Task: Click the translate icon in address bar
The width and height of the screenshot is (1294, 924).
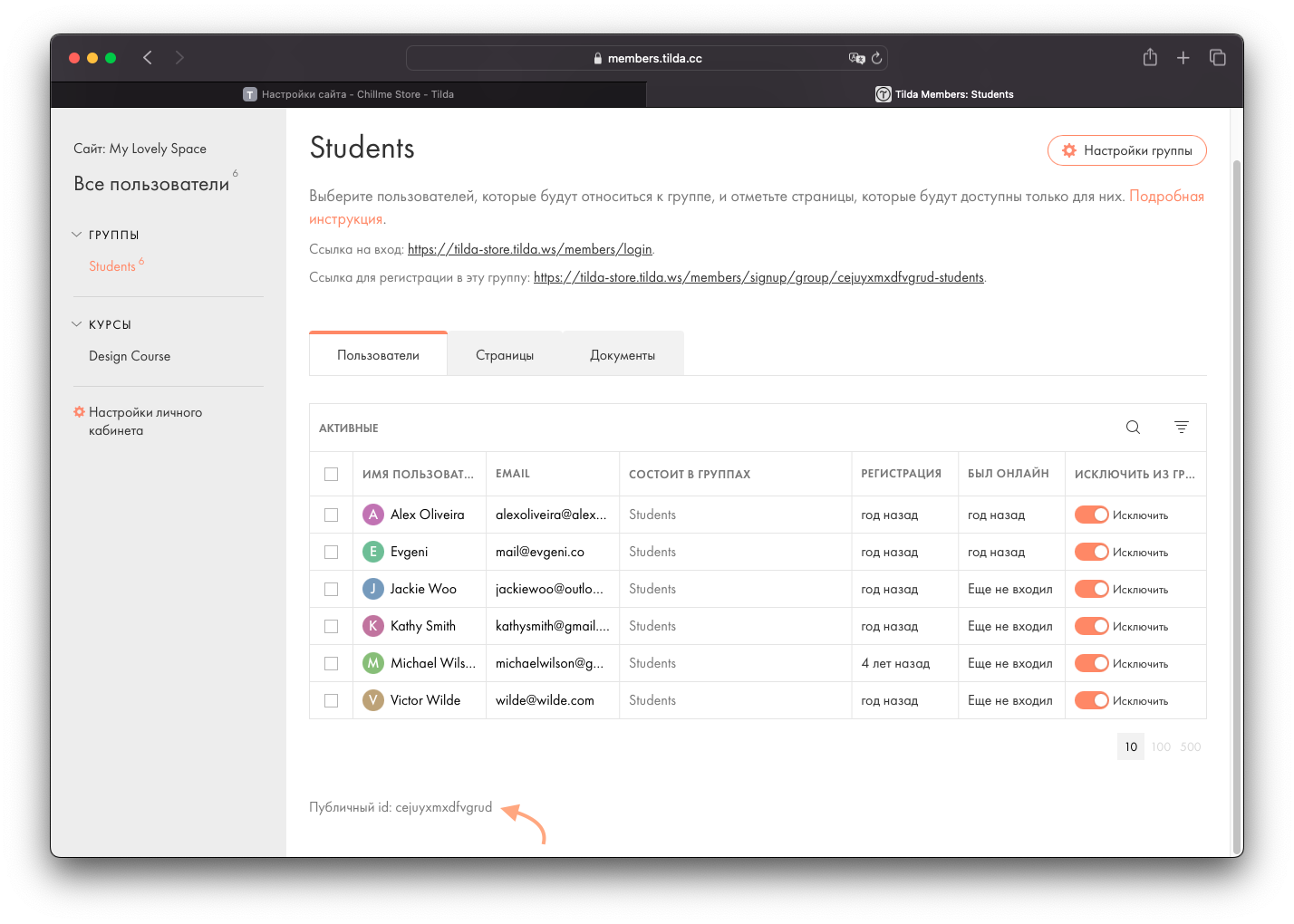Action: tap(856, 58)
